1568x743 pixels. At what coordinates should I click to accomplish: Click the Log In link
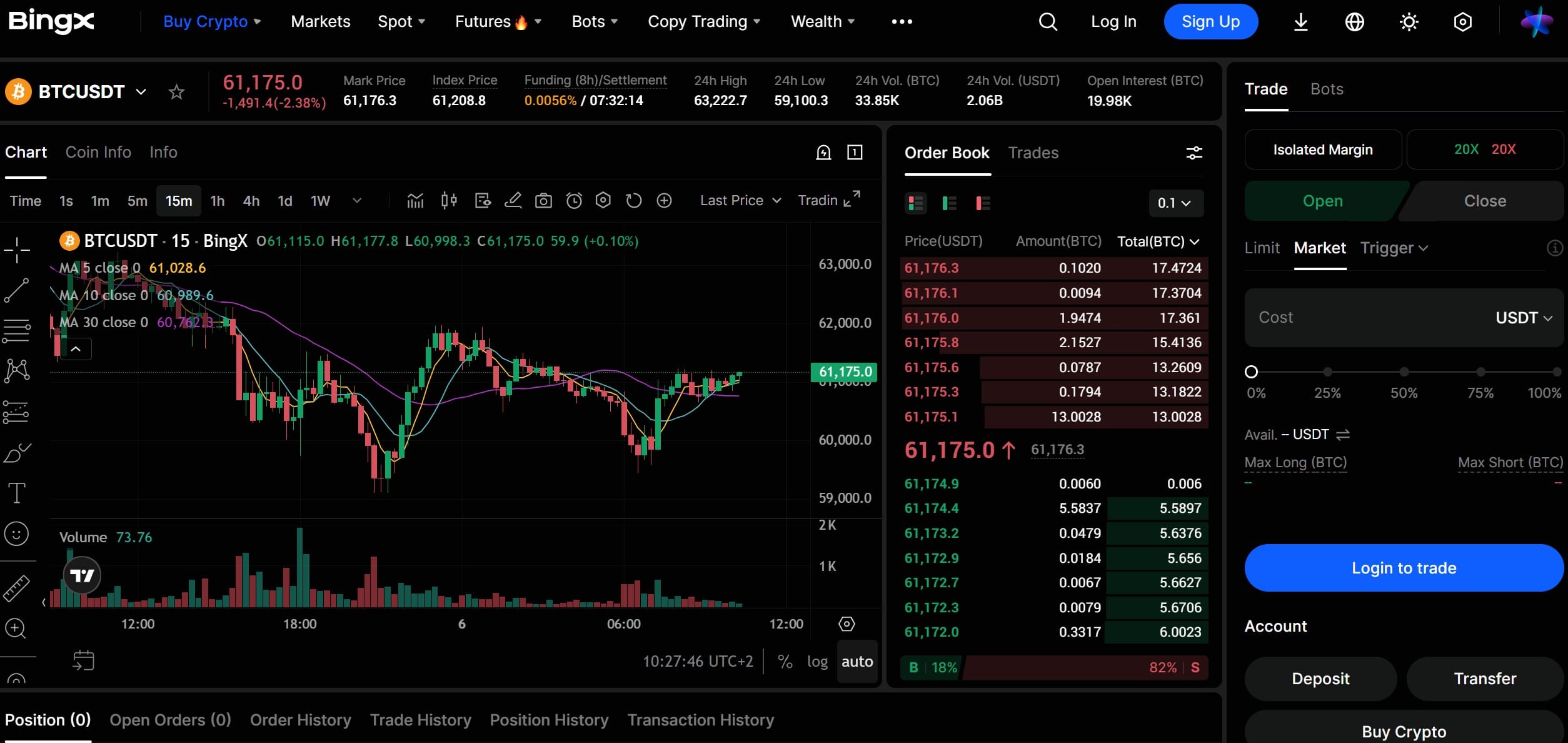(1113, 22)
